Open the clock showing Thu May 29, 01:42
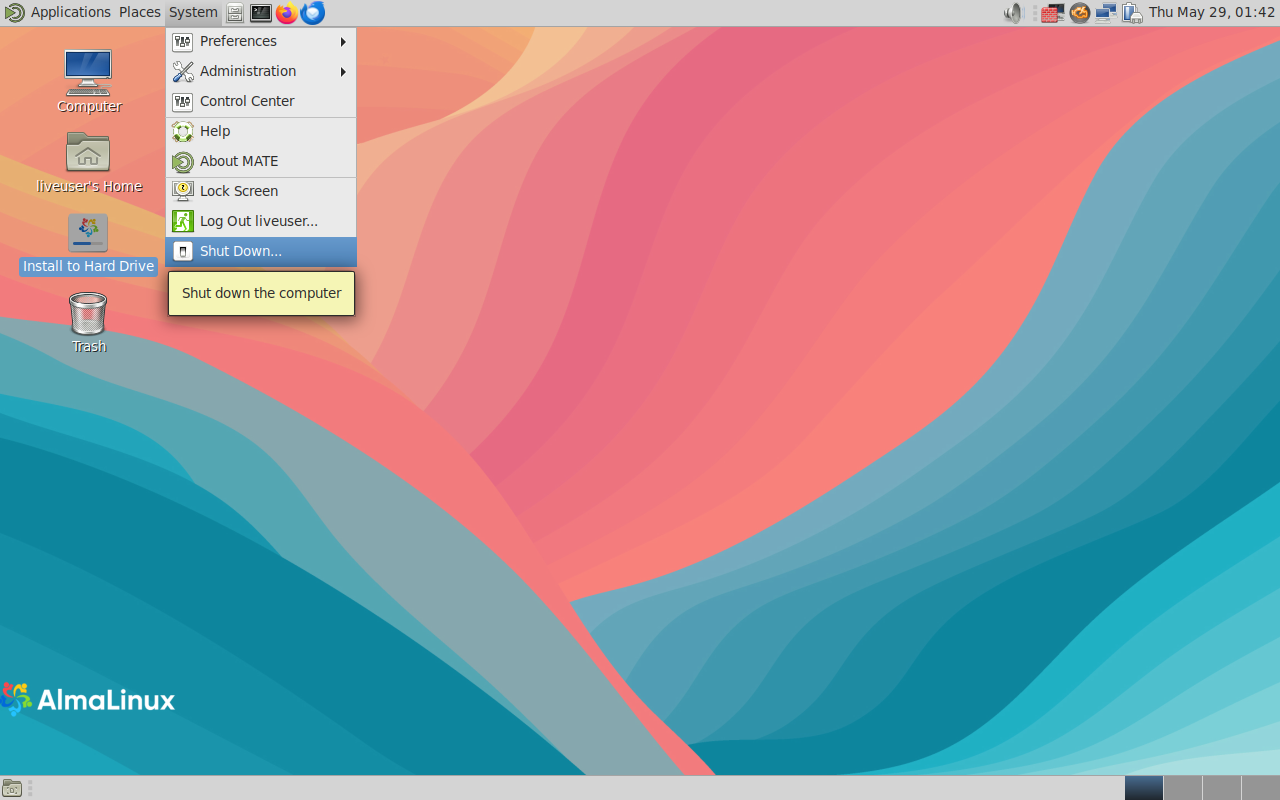1280x800 pixels. pyautogui.click(x=1212, y=12)
